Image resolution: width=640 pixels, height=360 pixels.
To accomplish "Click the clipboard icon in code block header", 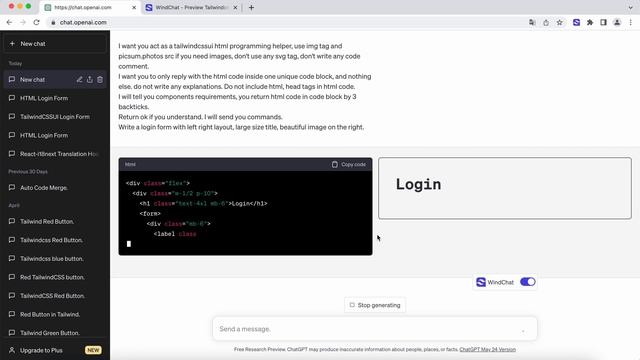I will (x=335, y=164).
